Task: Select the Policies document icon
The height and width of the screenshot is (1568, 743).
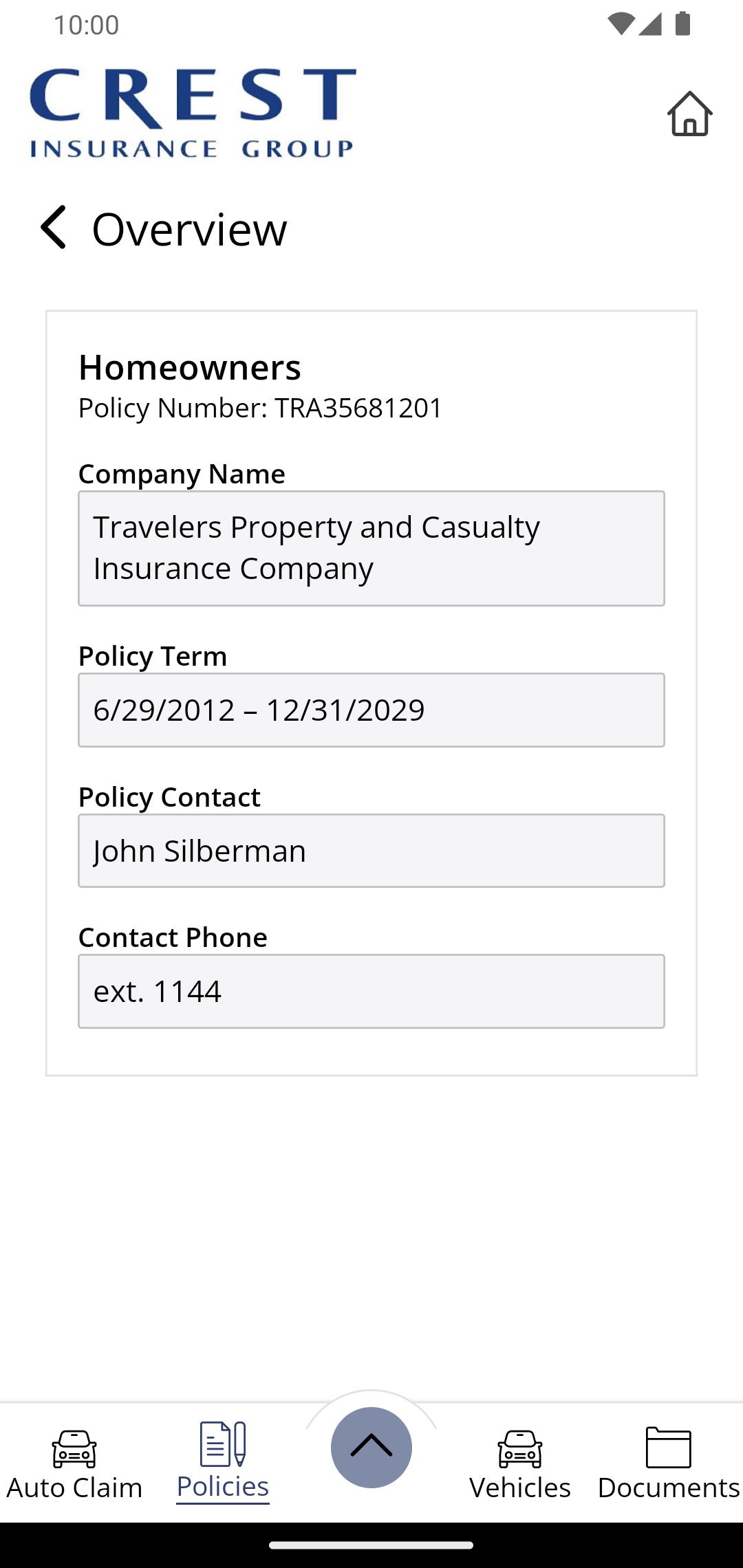Action: 223,1444
